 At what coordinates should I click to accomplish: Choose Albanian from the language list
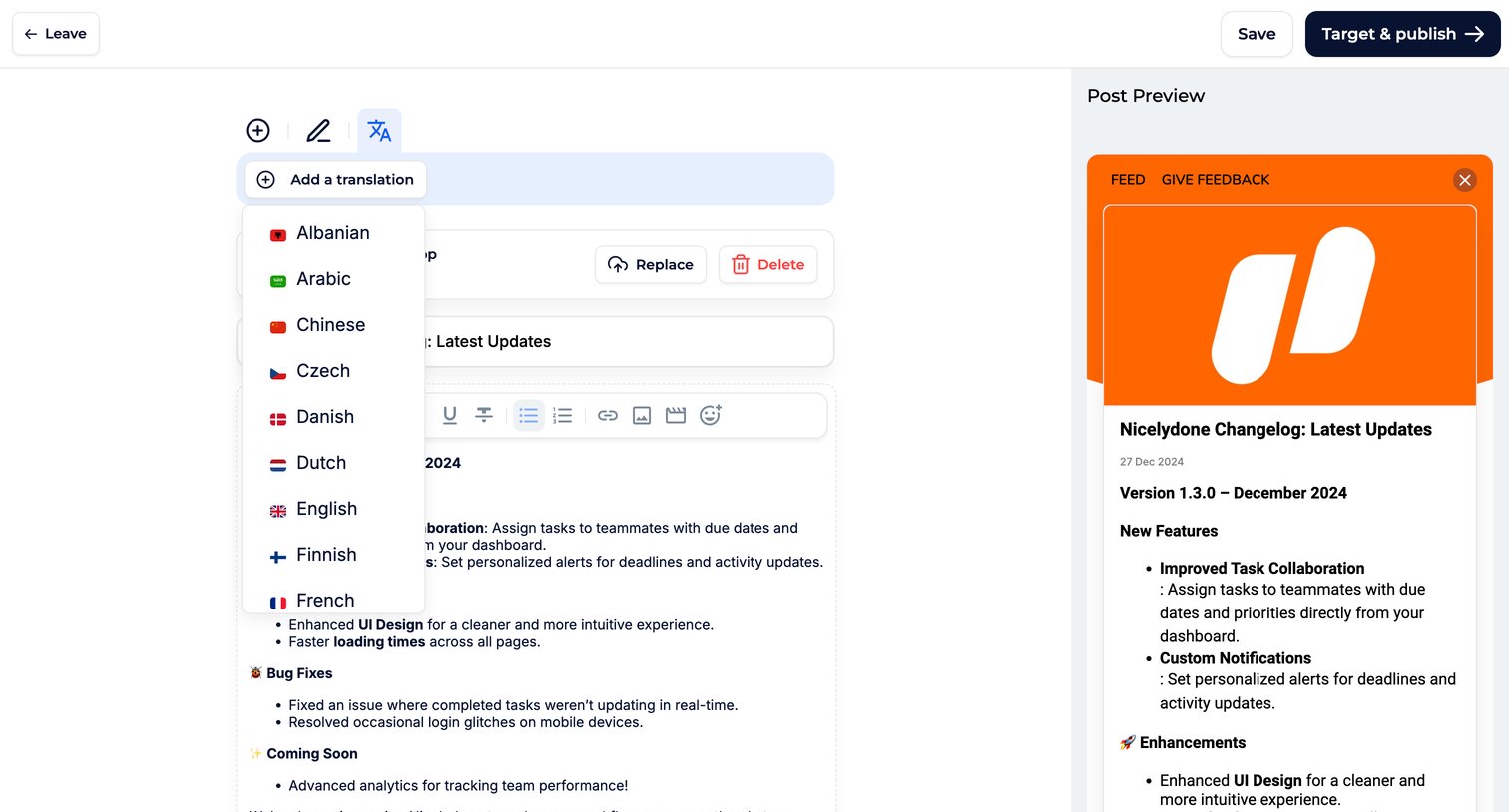[x=333, y=233]
